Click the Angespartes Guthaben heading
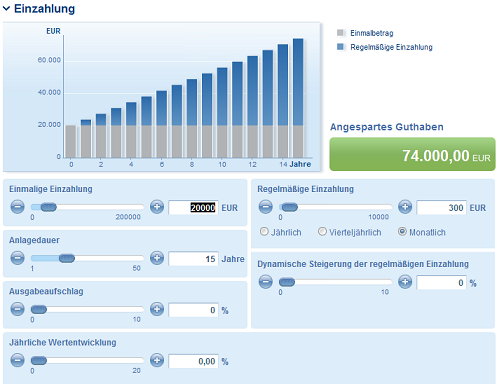The height and width of the screenshot is (384, 497). click(x=387, y=127)
